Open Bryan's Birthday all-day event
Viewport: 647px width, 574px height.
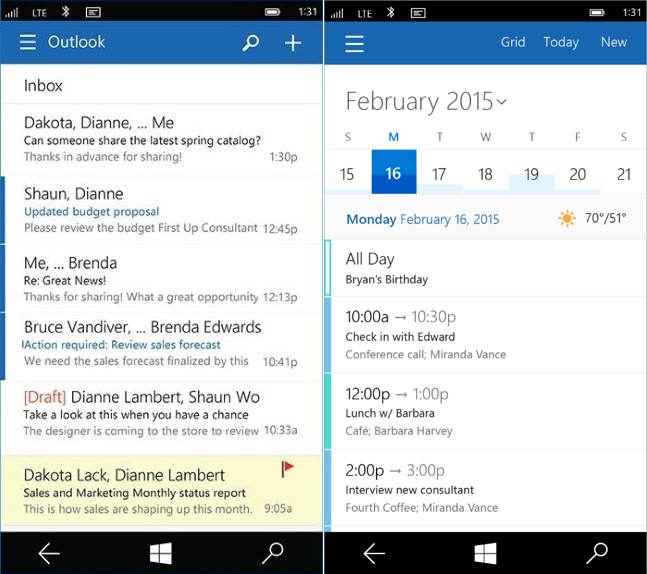[x=486, y=268]
